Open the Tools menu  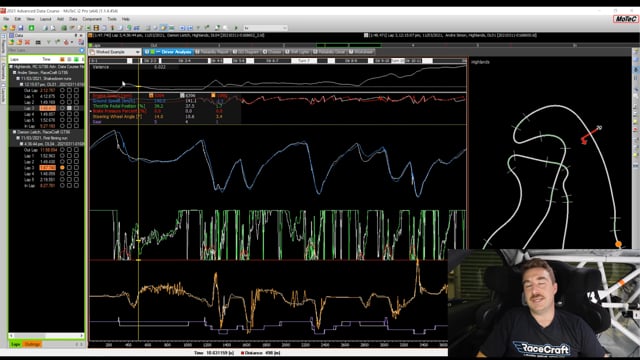click(112, 19)
